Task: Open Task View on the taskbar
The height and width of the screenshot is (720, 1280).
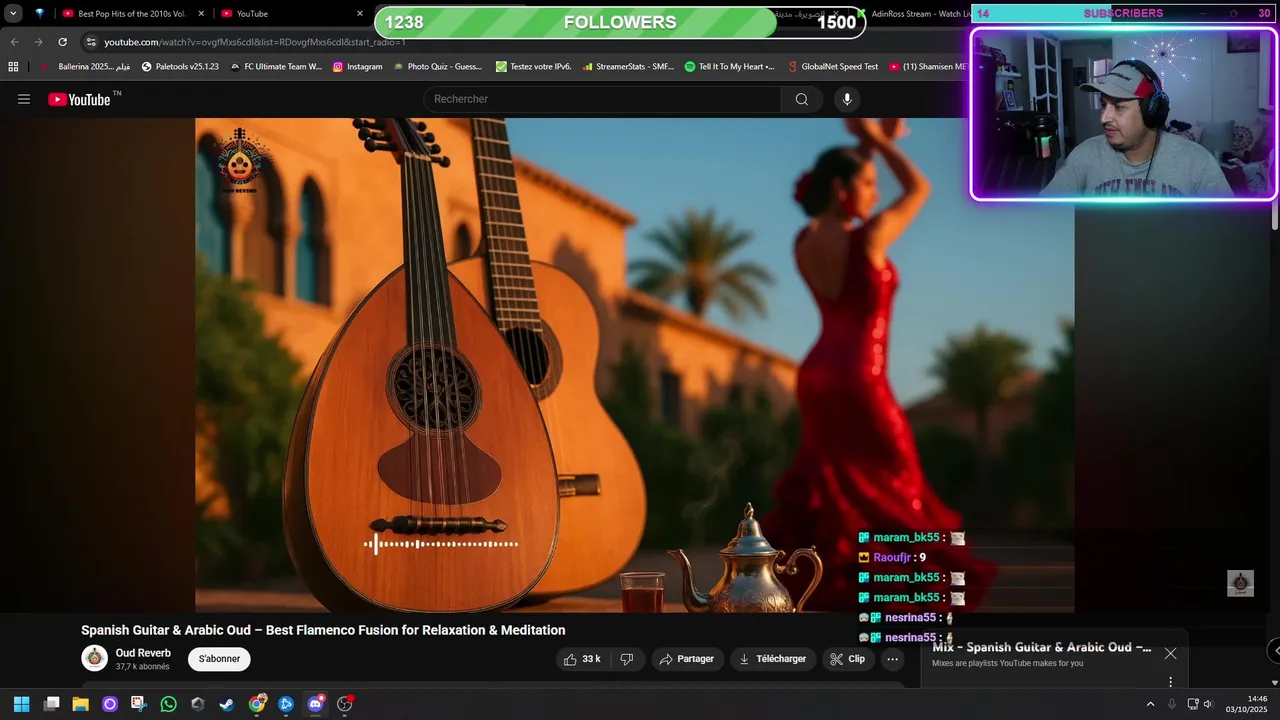Action: [x=51, y=704]
